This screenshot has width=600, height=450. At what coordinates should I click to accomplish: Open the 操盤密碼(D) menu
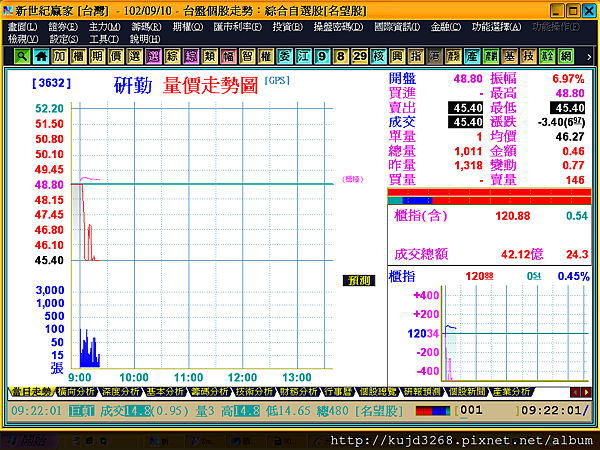click(x=338, y=27)
